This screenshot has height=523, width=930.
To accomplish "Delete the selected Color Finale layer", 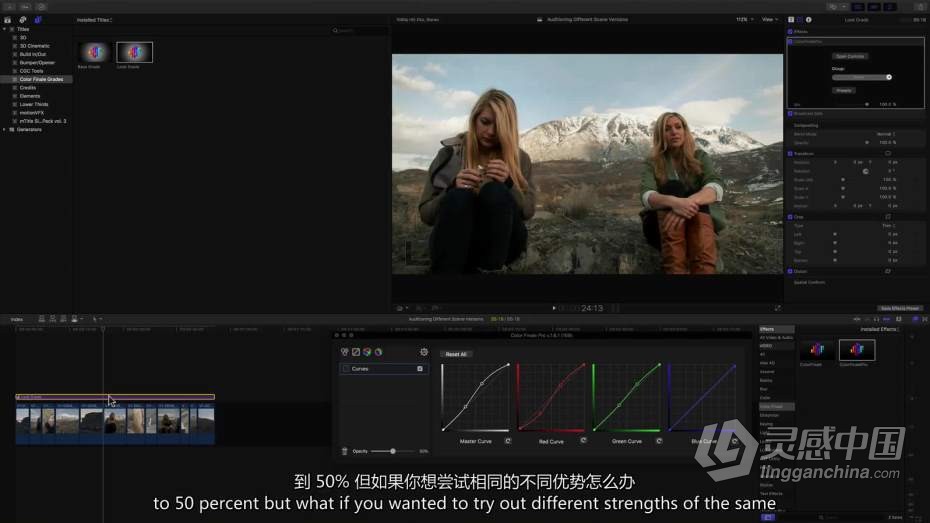I will pyautogui.click(x=345, y=451).
